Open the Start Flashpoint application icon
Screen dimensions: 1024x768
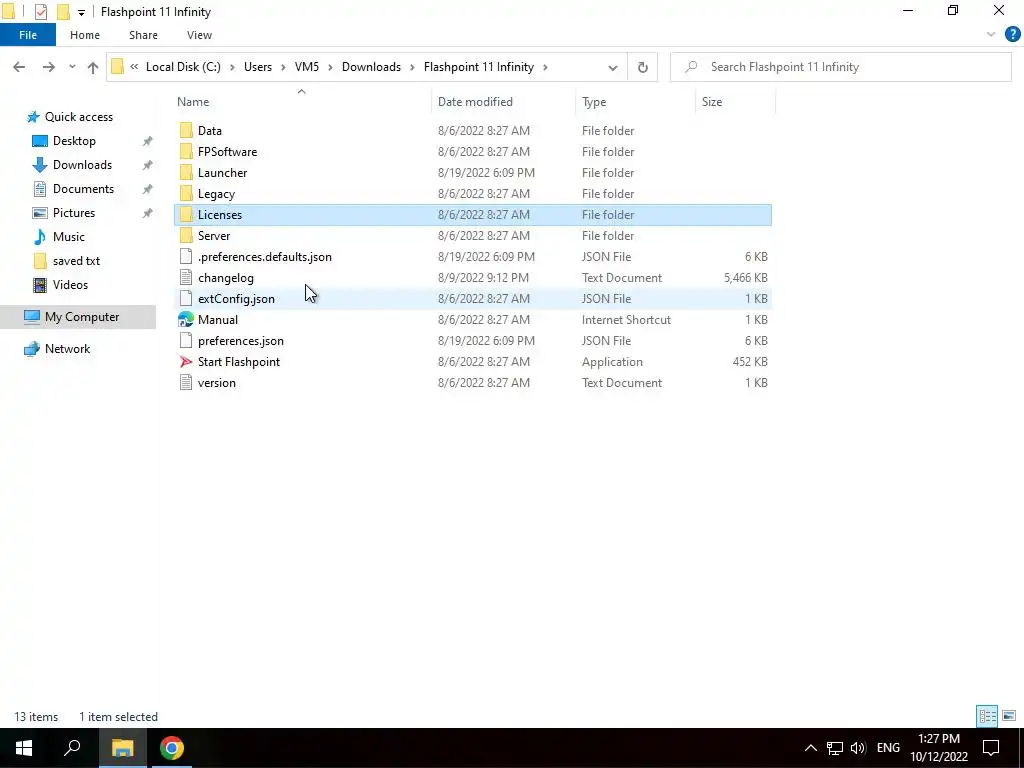coord(186,362)
